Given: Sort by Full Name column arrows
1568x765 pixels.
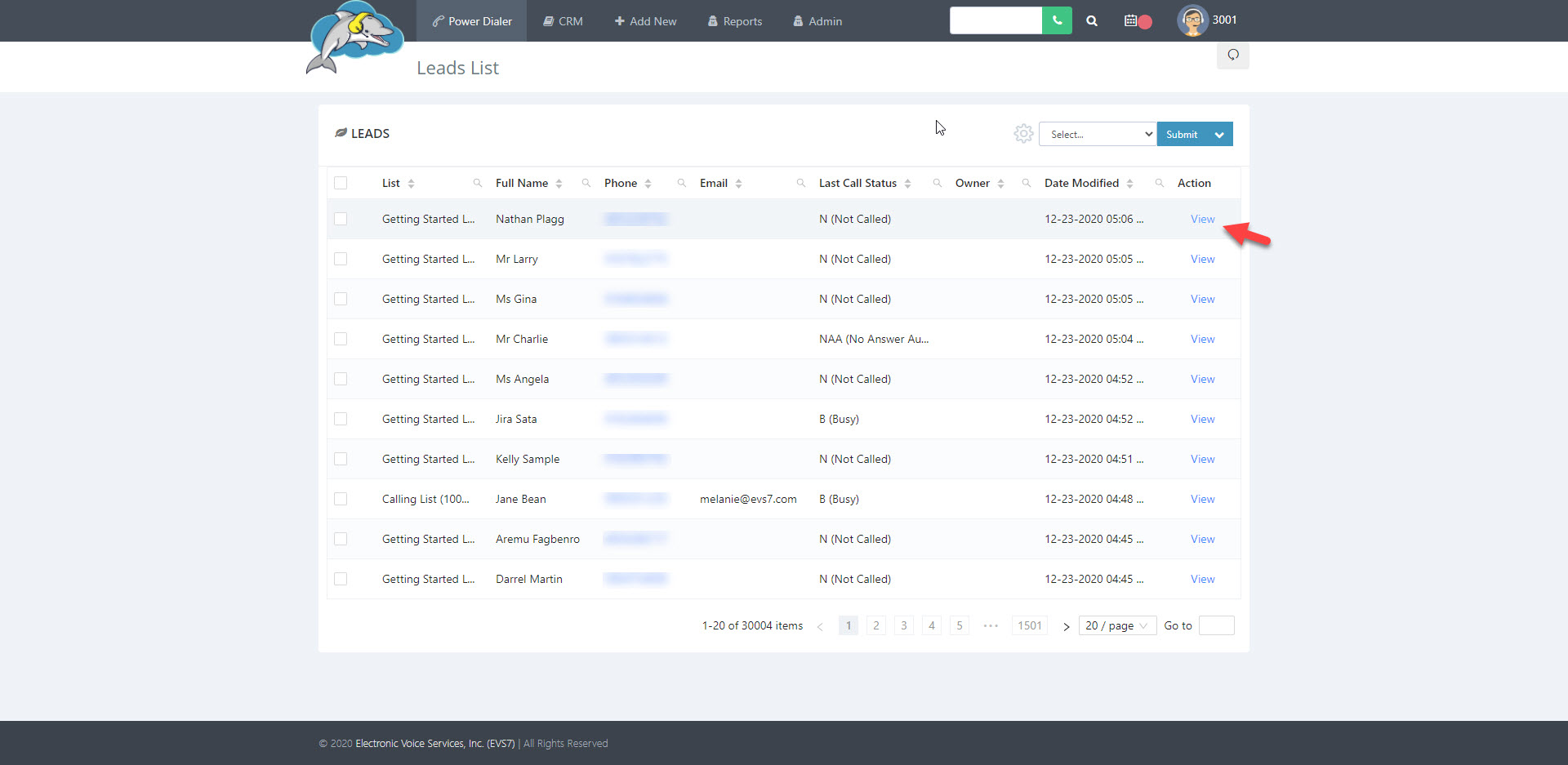Looking at the screenshot, I should (559, 184).
